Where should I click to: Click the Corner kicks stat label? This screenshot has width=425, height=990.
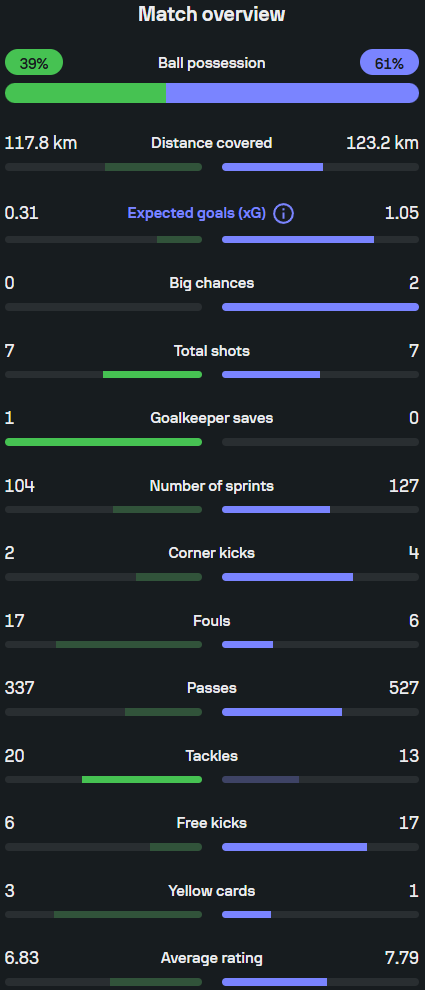pyautogui.click(x=212, y=553)
